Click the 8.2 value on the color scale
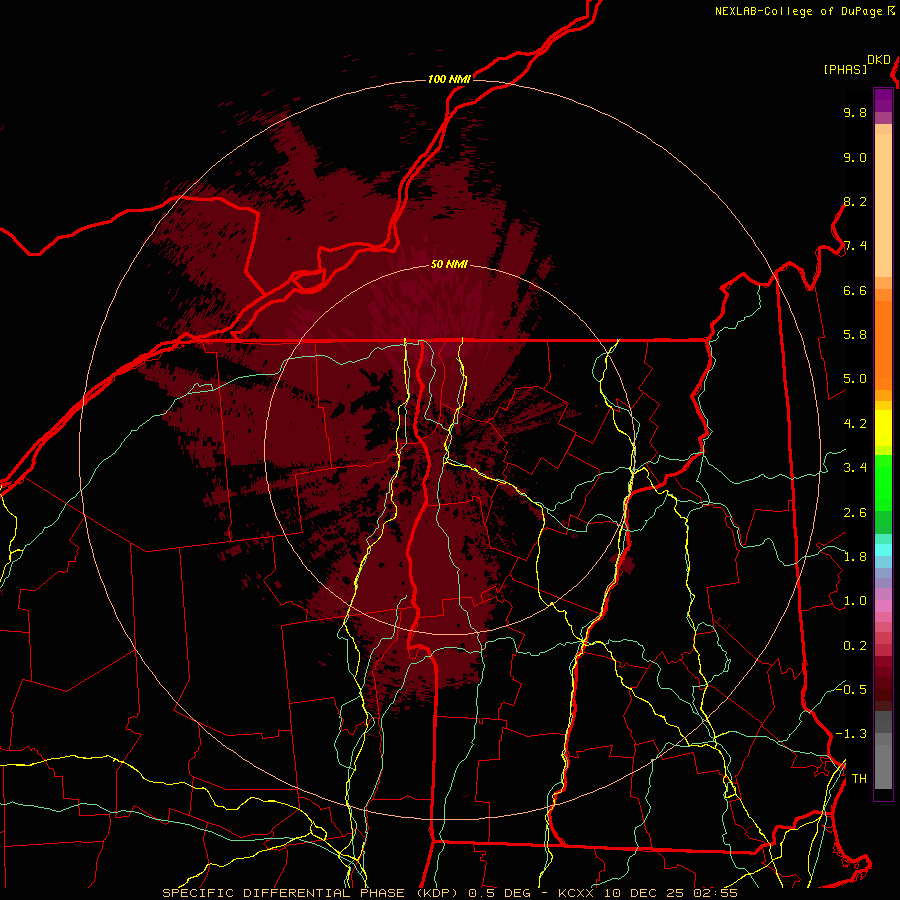 [855, 201]
